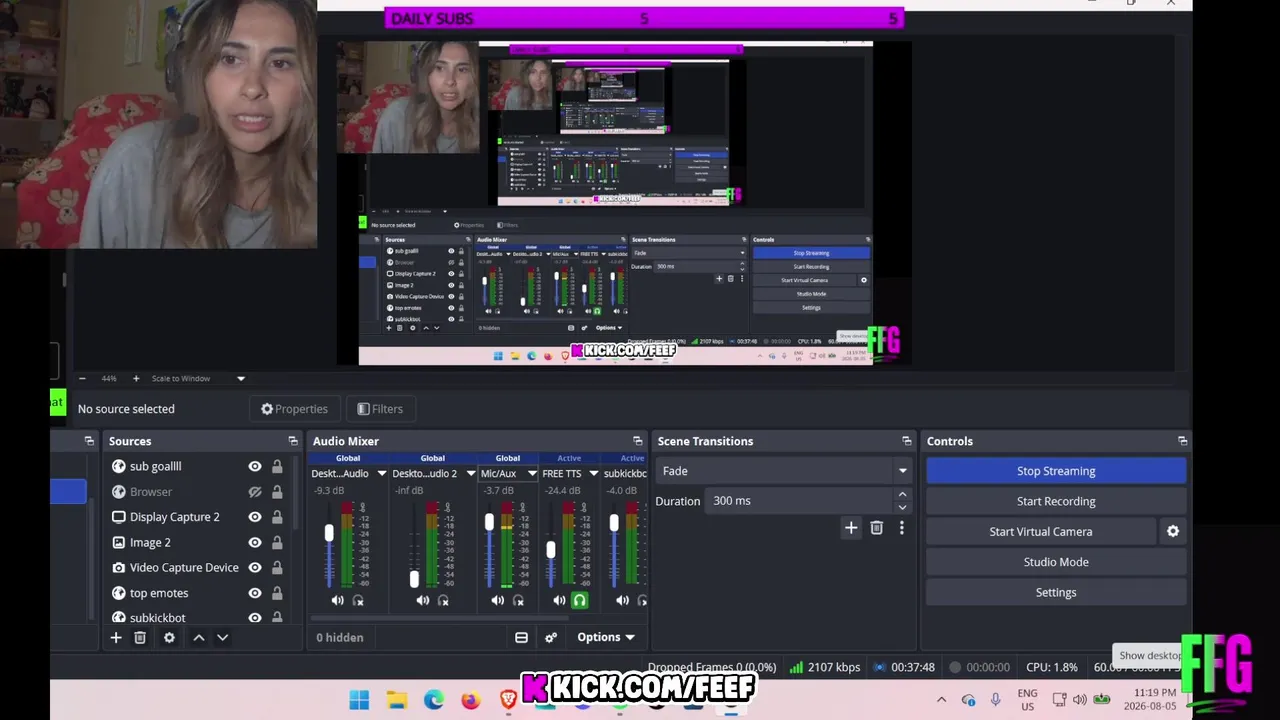Viewport: 1280px width, 720px height.
Task: Adjust the Mic/Aux volume slider
Action: [489, 522]
